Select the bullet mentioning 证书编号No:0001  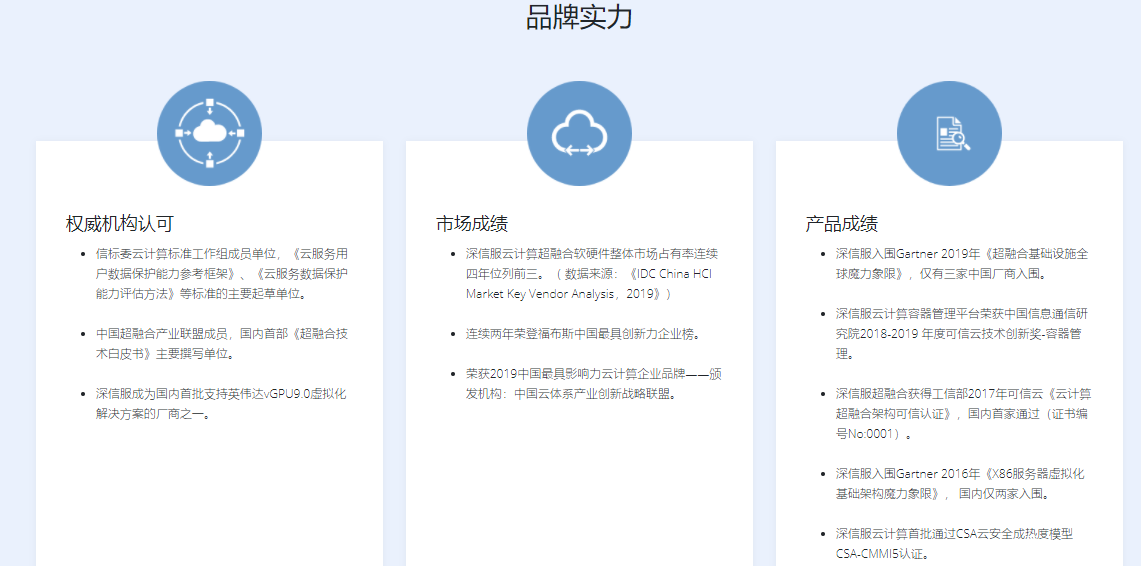point(962,414)
